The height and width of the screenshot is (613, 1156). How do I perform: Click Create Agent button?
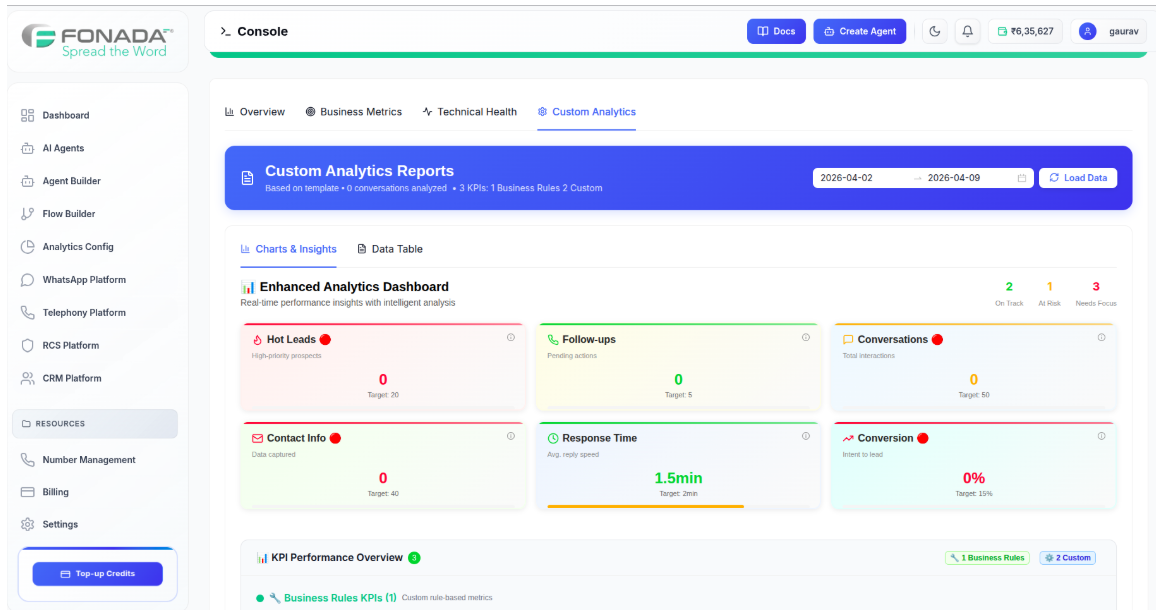[x=860, y=32]
